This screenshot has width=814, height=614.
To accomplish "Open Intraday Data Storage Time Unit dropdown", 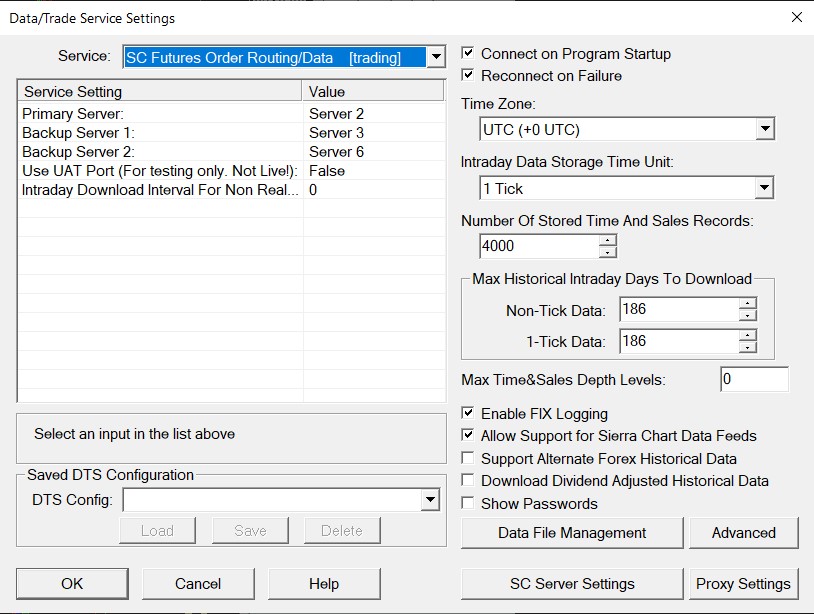I will click(765, 188).
